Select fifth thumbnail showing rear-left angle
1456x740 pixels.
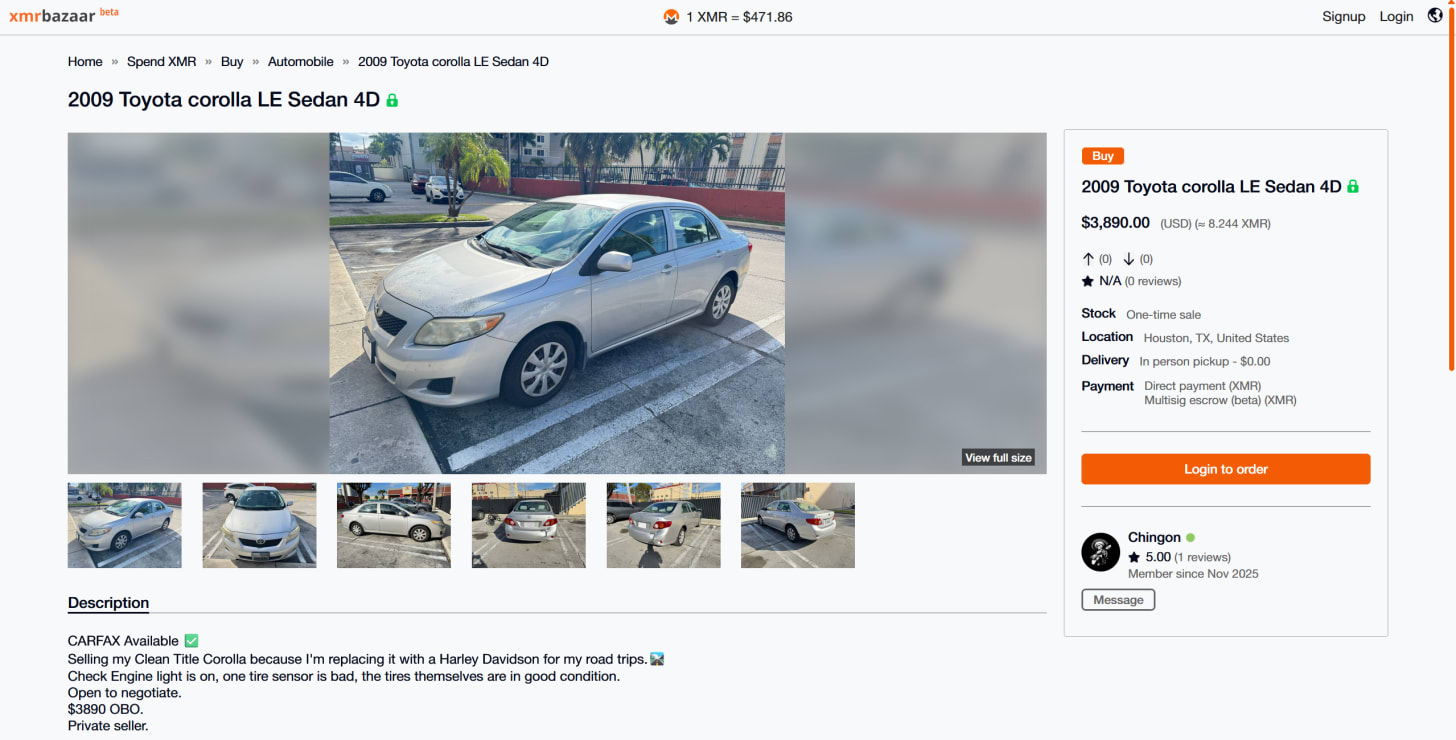[x=663, y=525]
